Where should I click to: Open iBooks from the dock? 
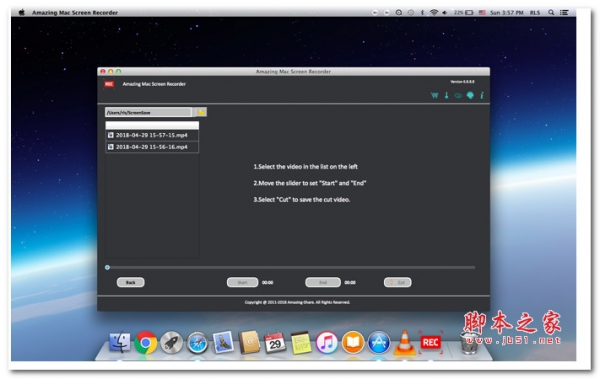pyautogui.click(x=353, y=342)
